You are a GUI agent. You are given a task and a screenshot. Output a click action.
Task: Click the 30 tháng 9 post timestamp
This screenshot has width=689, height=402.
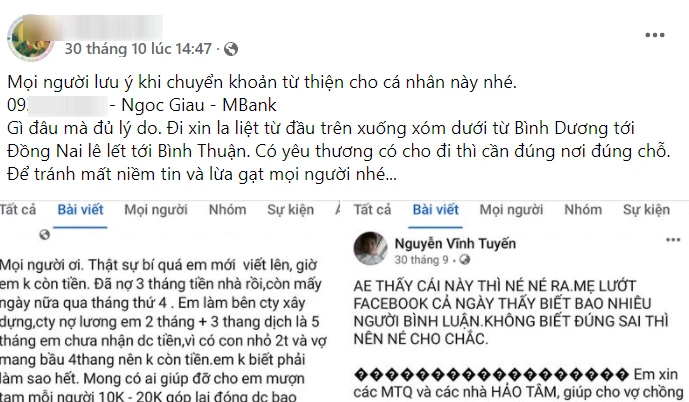click(x=421, y=260)
